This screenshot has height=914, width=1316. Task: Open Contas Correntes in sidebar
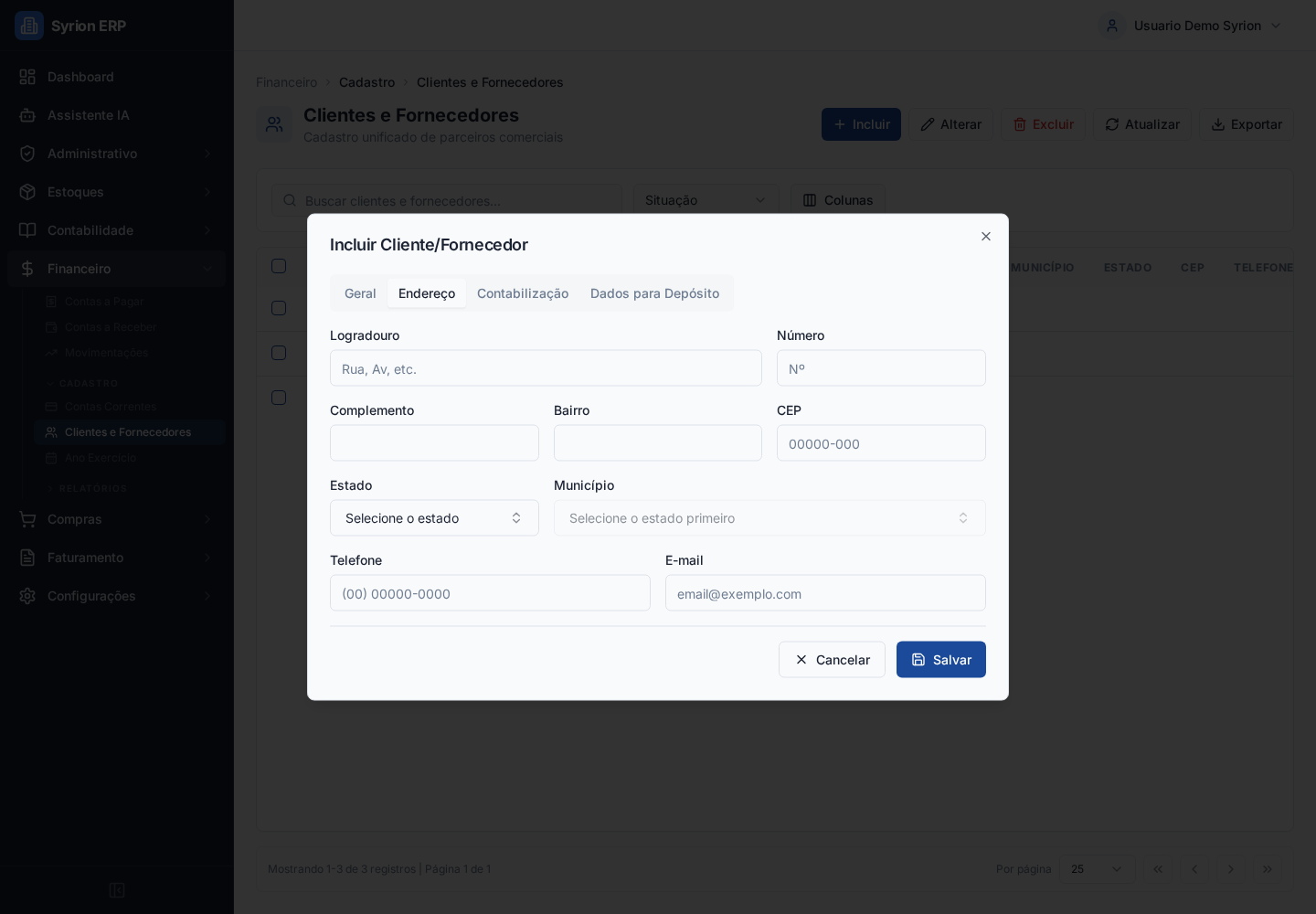(130, 407)
